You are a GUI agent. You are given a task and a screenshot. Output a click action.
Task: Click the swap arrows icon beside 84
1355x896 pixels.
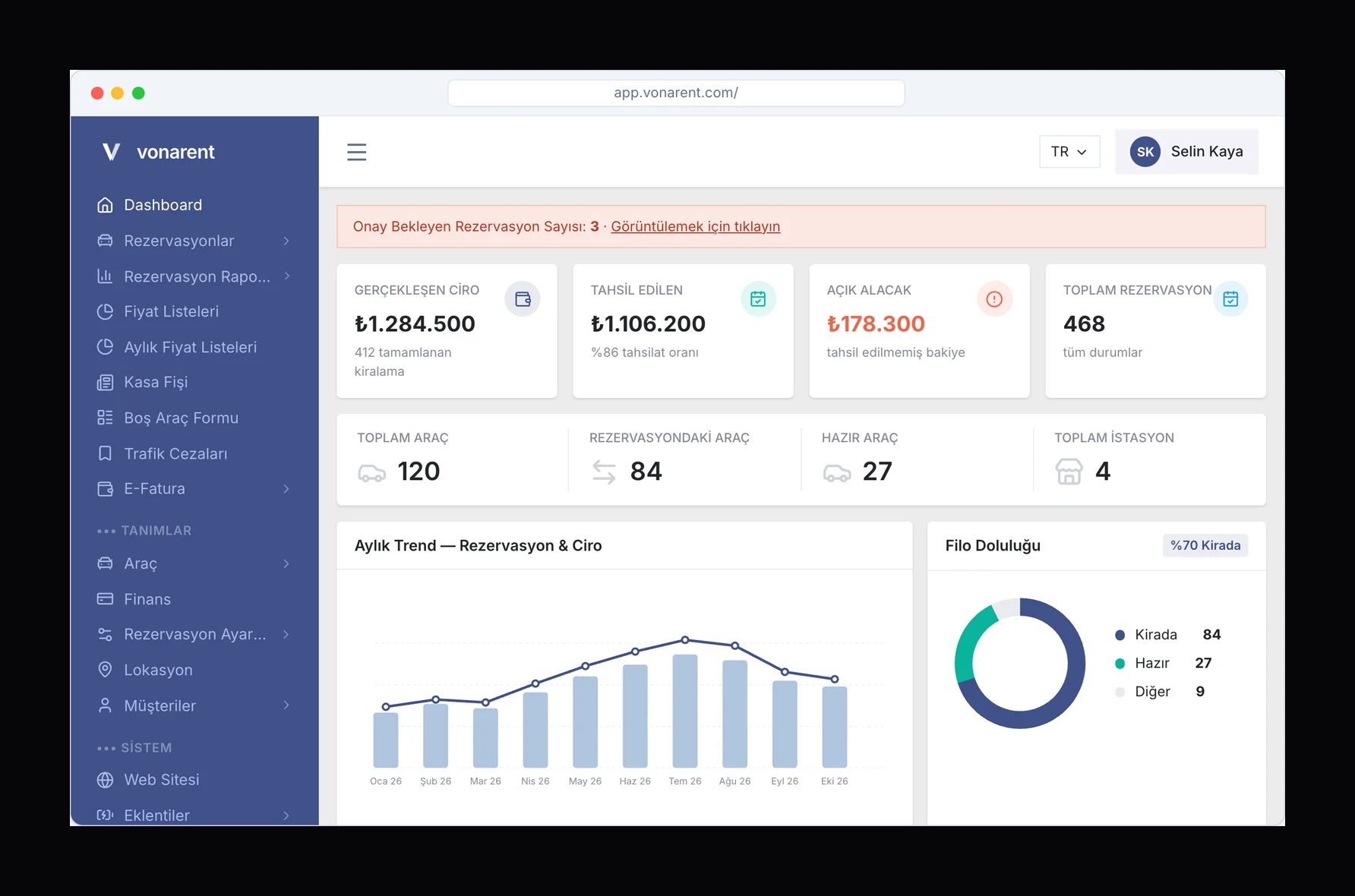coord(604,472)
